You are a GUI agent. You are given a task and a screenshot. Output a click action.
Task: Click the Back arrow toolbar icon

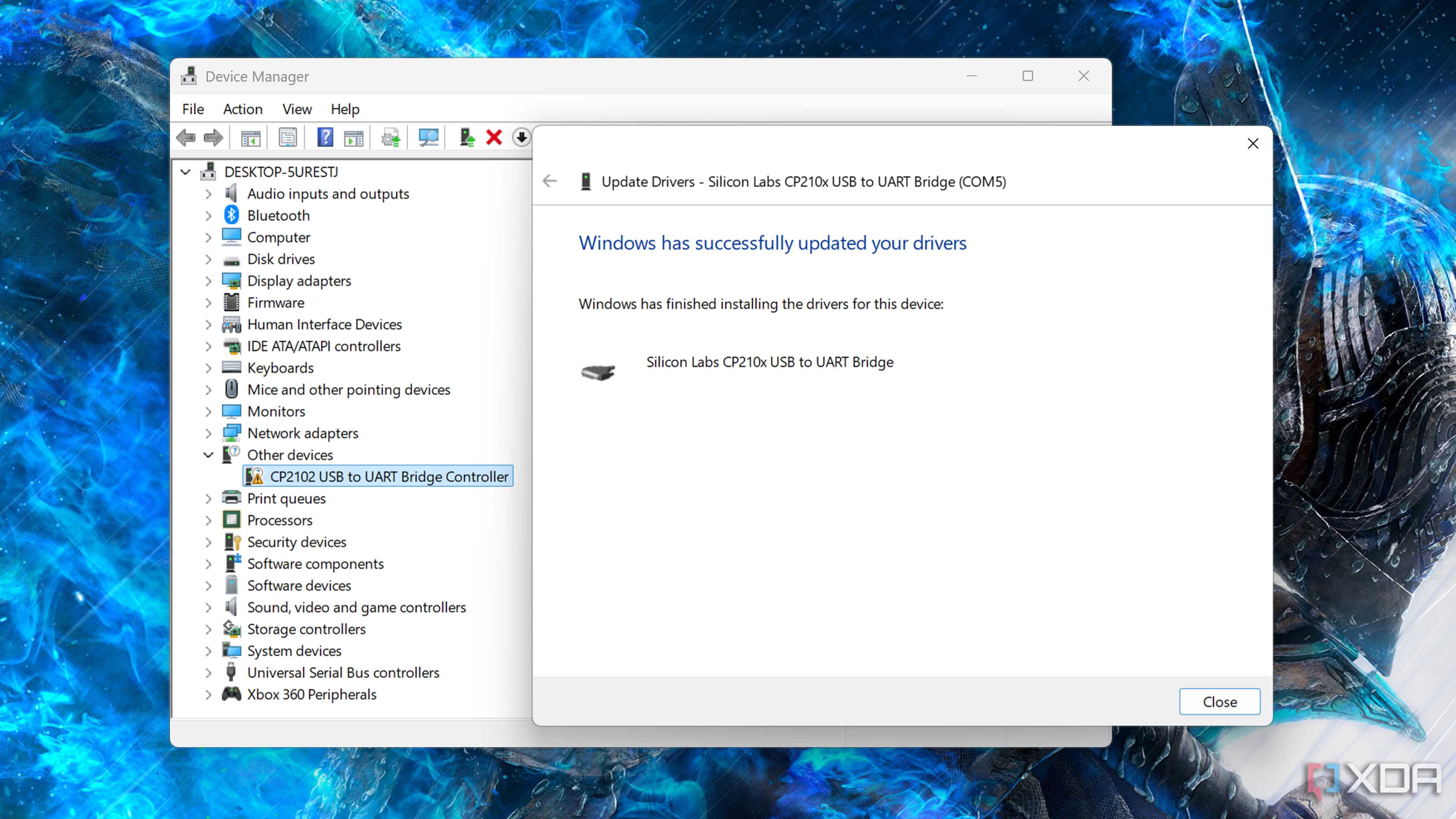click(186, 137)
